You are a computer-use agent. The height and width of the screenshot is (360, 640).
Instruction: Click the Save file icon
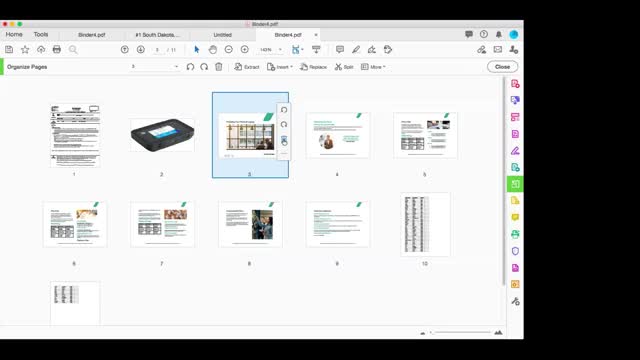[9, 50]
